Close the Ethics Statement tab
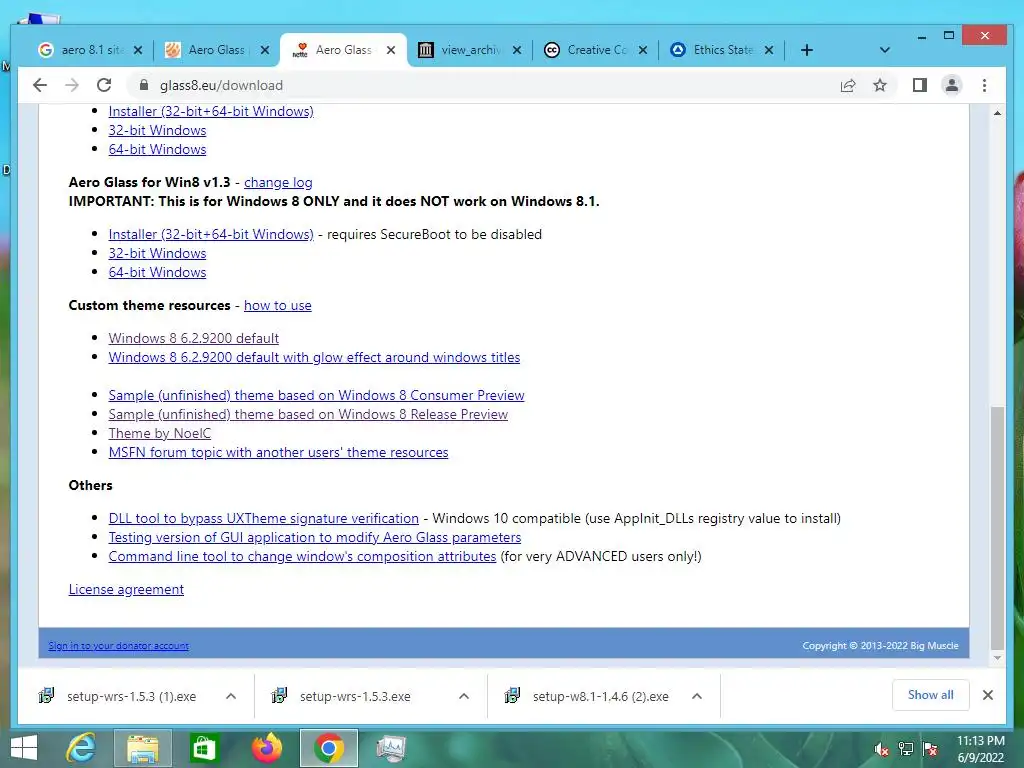 [x=769, y=50]
